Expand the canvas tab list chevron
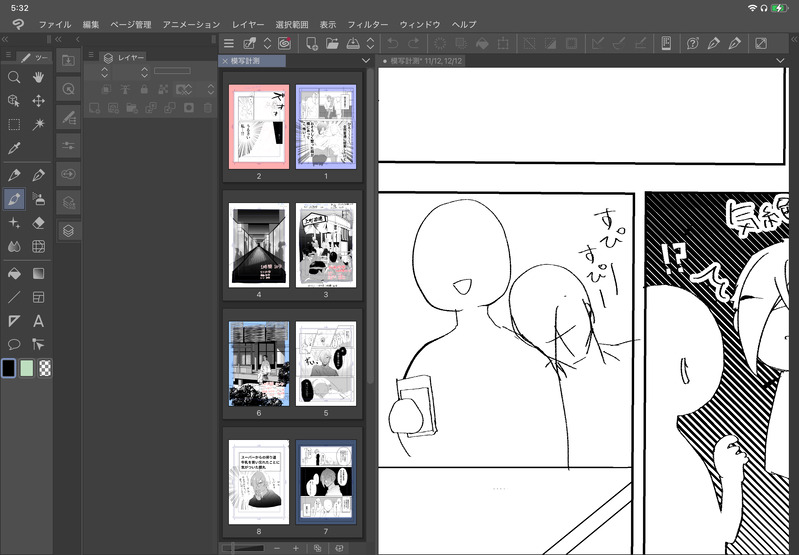799x555 pixels. click(780, 61)
